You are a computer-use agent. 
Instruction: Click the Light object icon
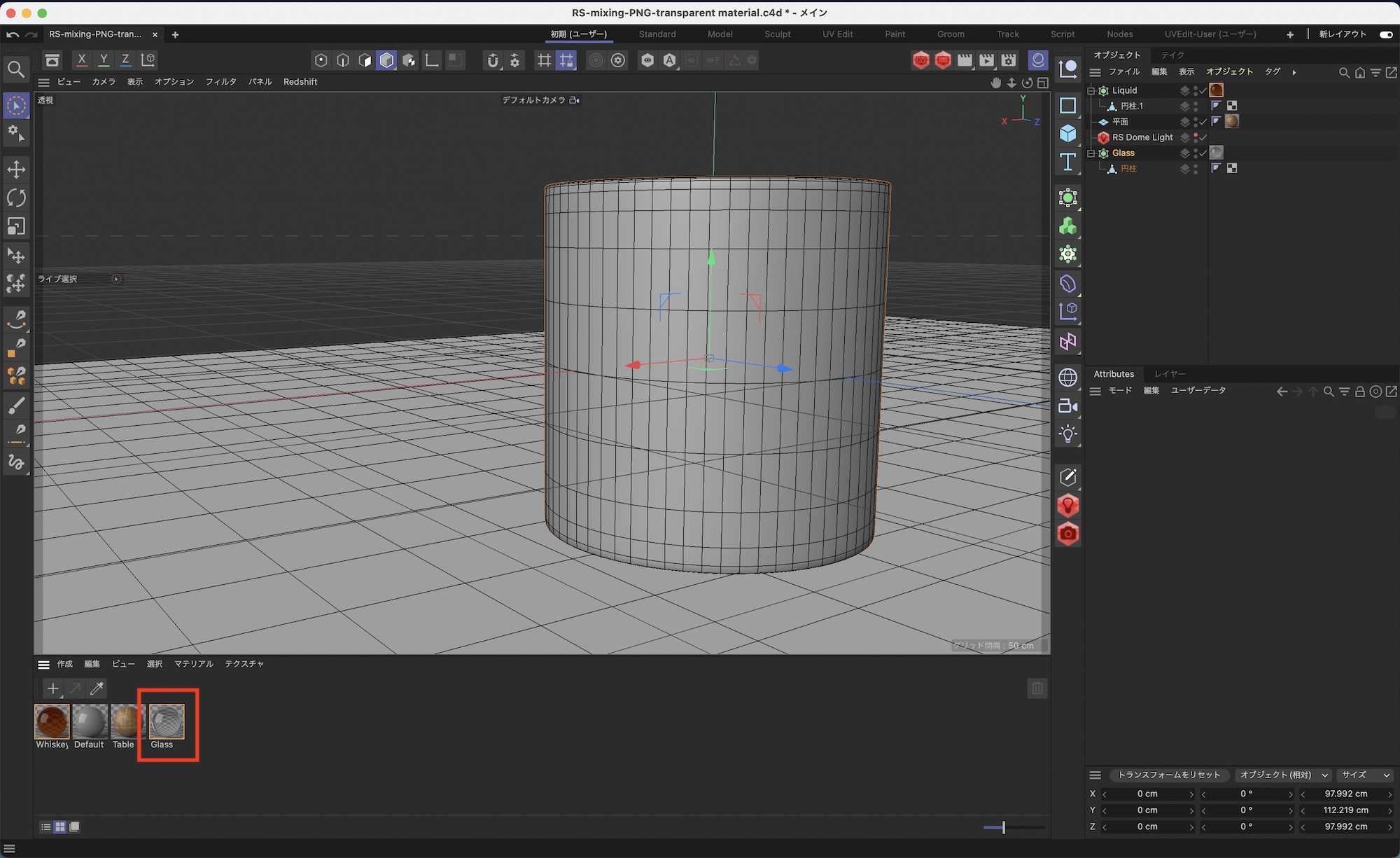tap(1067, 434)
